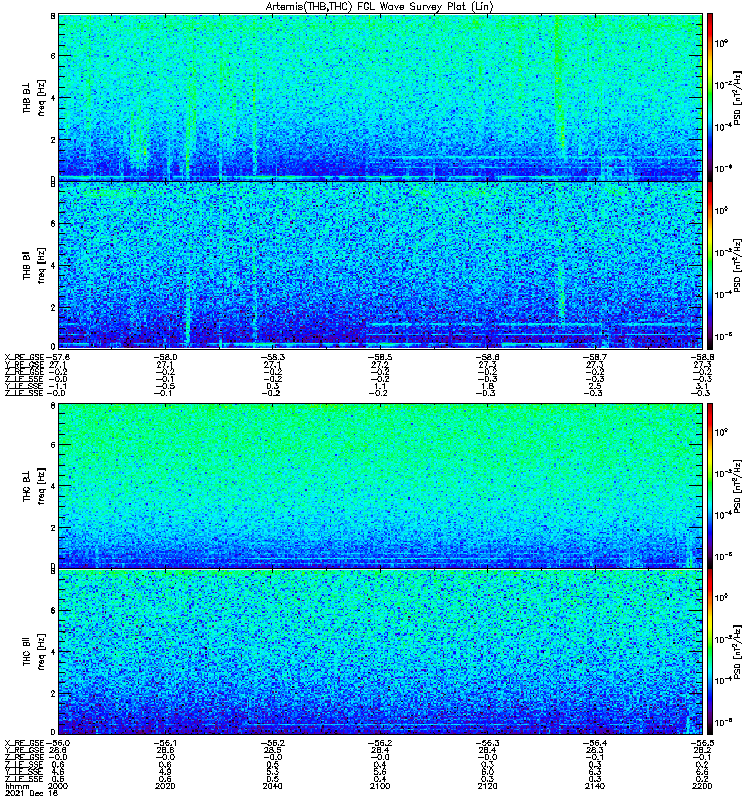The image size is (750, 800).
Task: Click the THC X_RE_GSE value -56.4
Action: pyautogui.click(x=595, y=743)
